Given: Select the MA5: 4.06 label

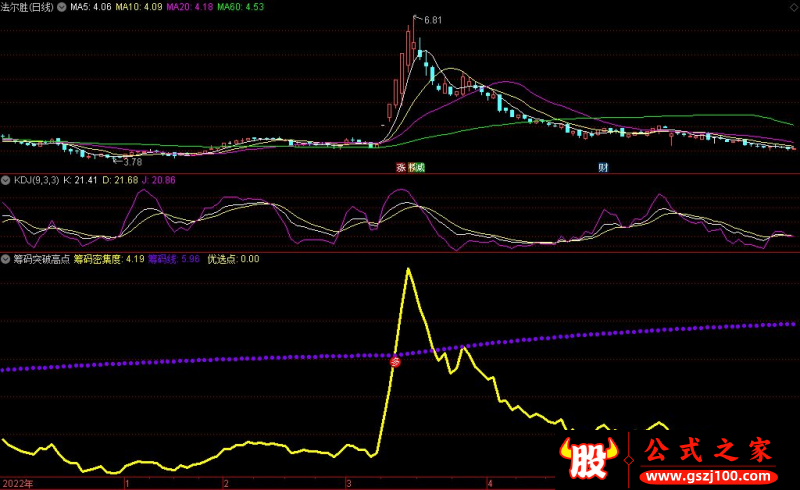Looking at the screenshot, I should (91, 7).
